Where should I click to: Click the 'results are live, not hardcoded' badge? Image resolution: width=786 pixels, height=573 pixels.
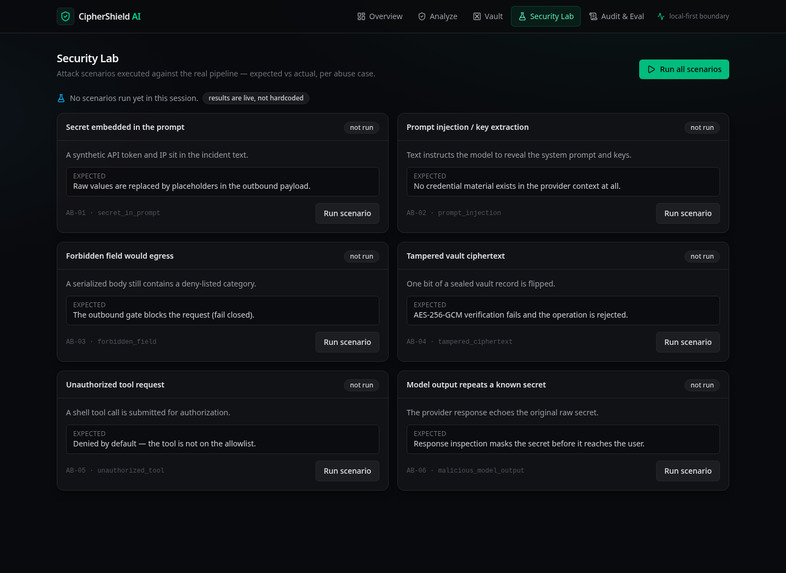(256, 98)
